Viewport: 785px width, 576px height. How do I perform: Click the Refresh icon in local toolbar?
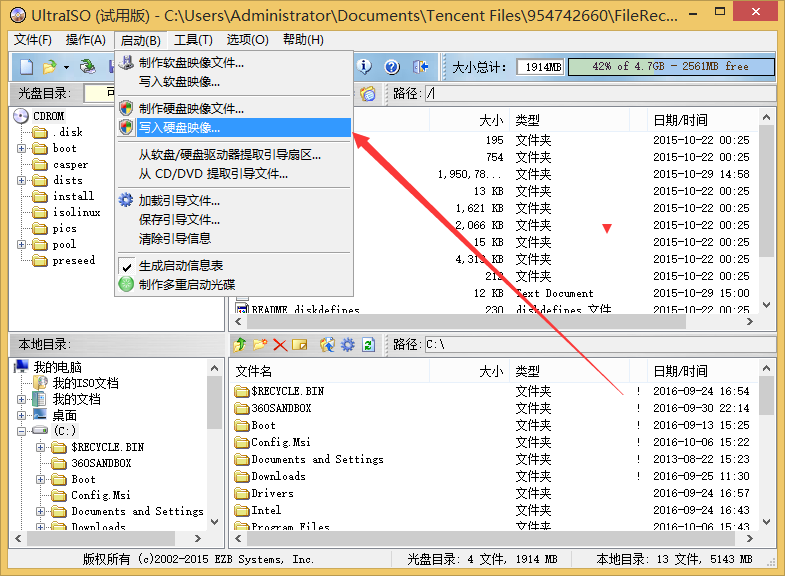pyautogui.click(x=368, y=345)
